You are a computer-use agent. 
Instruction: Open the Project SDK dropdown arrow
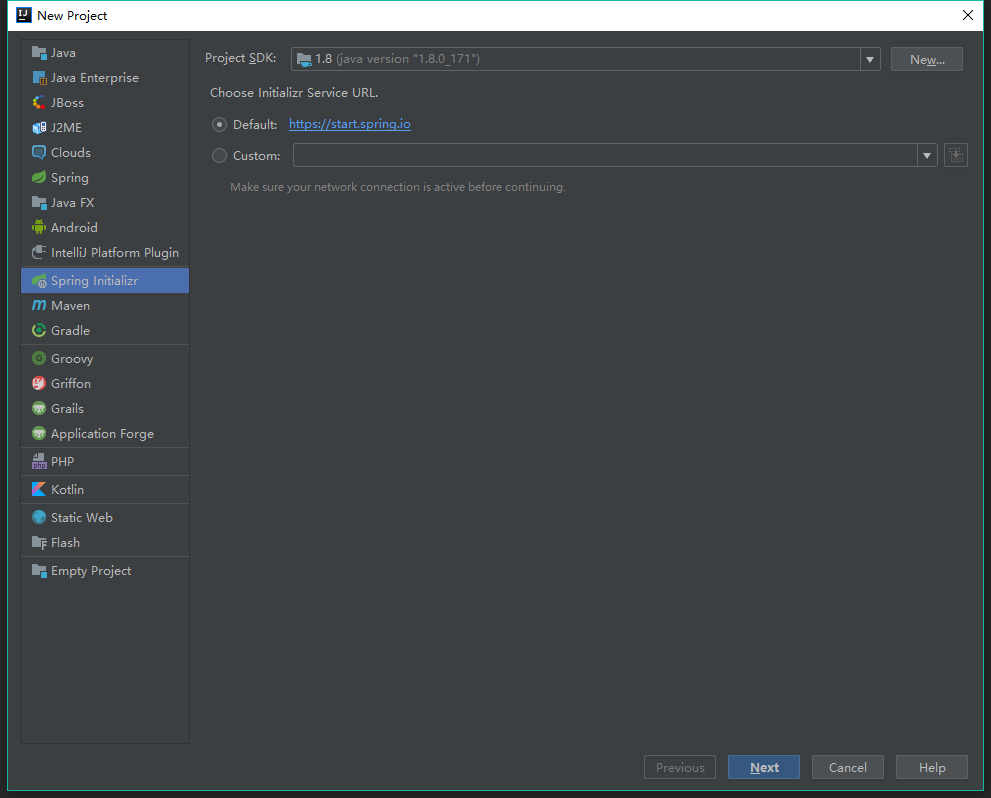click(870, 59)
